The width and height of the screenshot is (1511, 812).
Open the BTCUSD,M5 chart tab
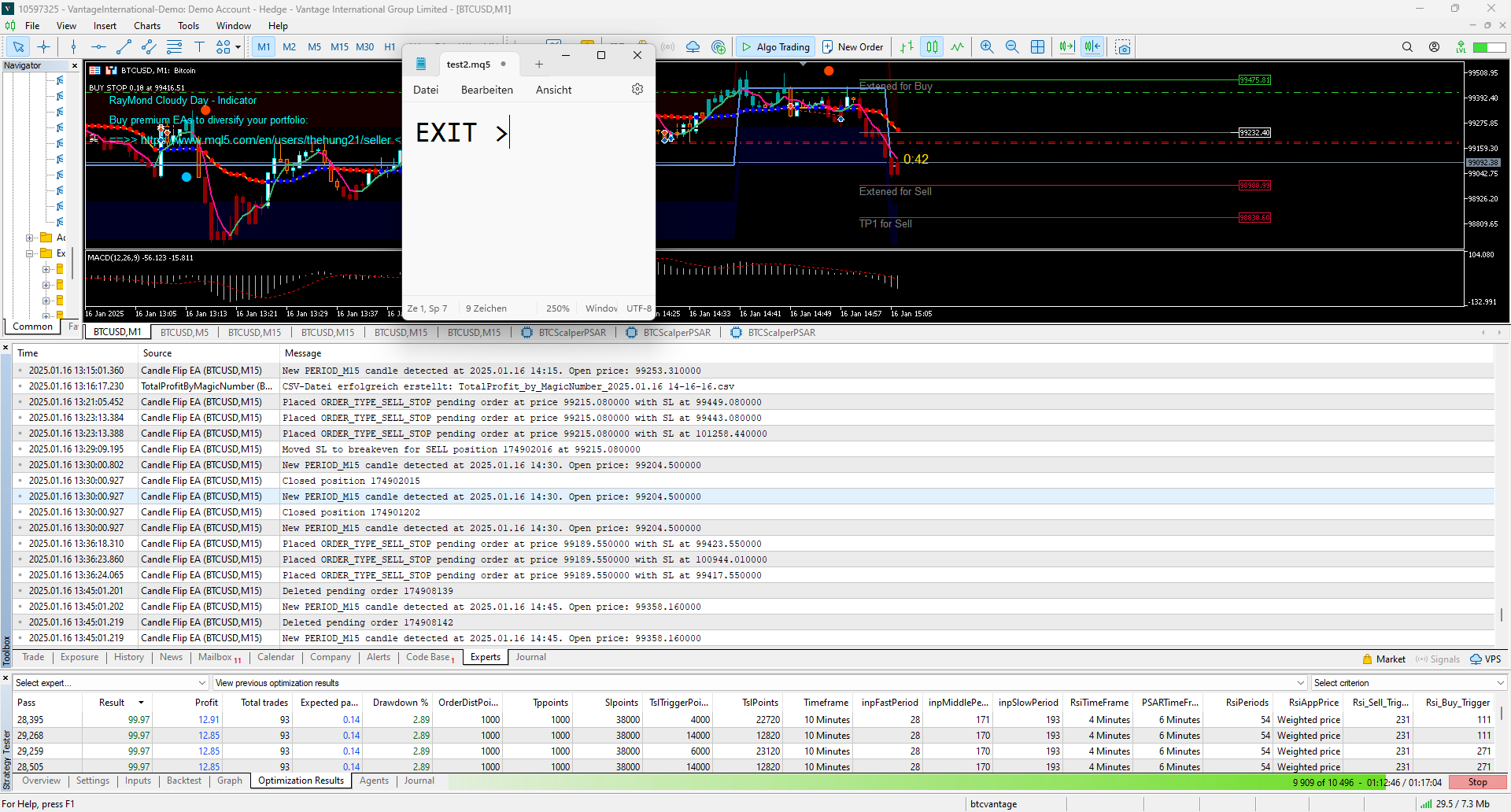point(184,333)
